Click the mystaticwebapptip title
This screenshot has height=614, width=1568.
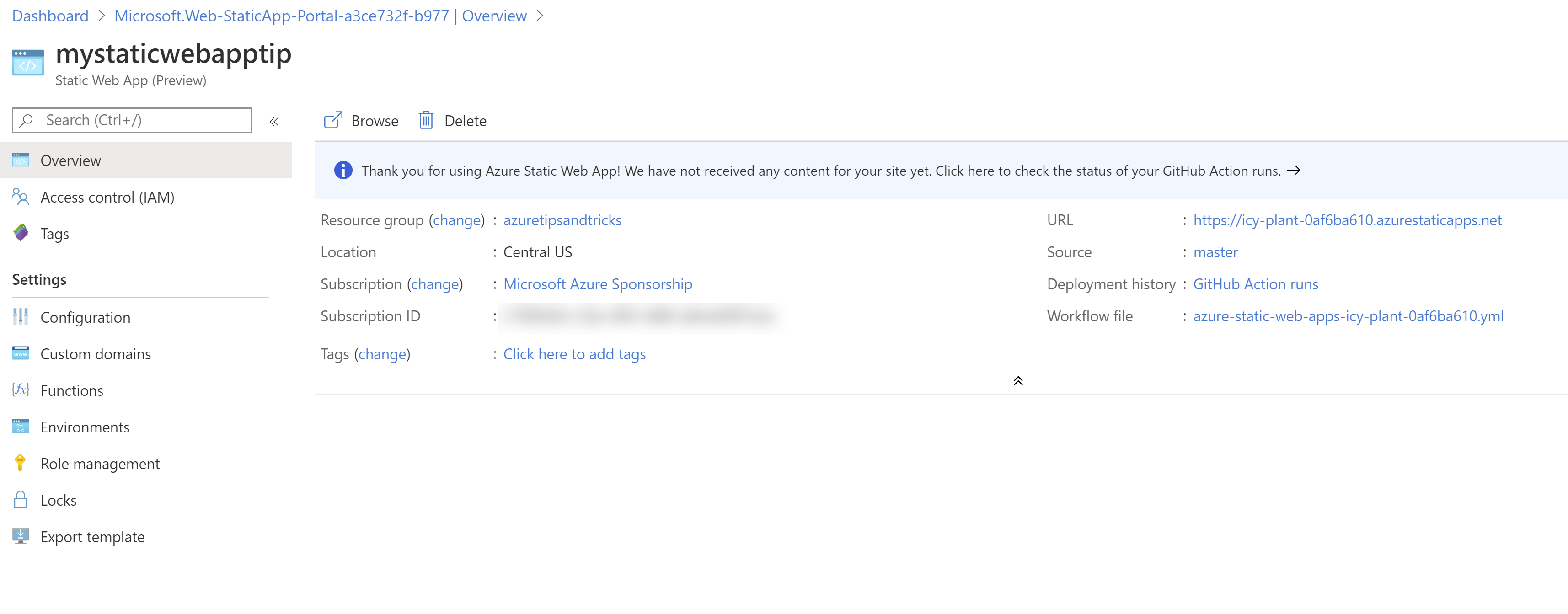coord(173,53)
